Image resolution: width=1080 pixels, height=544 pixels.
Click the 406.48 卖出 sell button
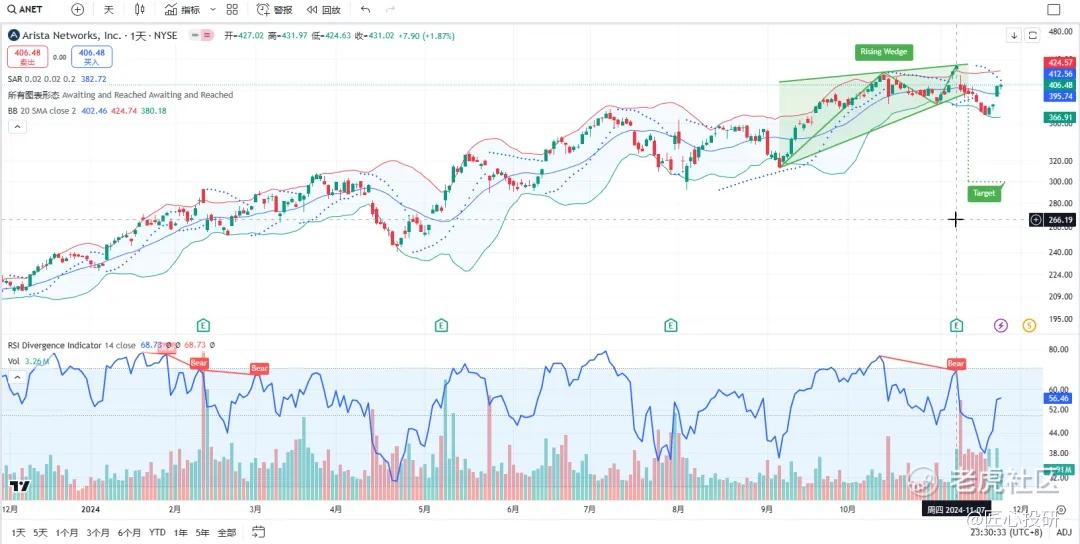click(28, 56)
